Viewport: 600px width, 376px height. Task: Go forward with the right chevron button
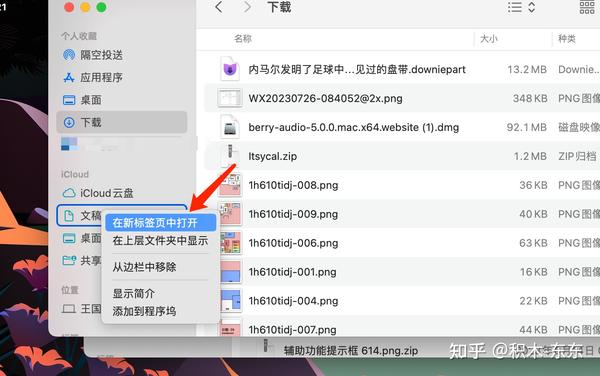coord(248,7)
